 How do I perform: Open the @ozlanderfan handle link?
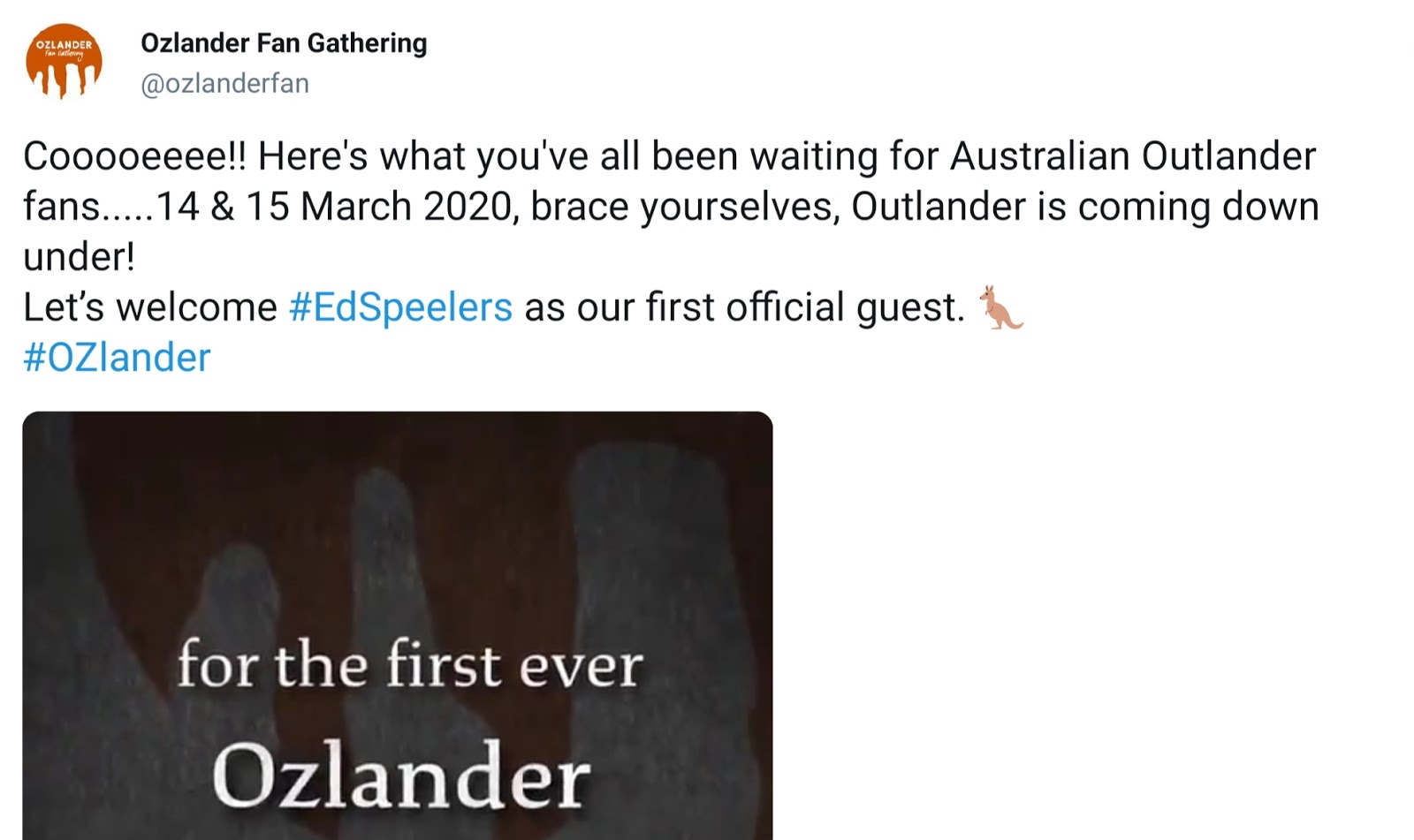click(x=224, y=83)
